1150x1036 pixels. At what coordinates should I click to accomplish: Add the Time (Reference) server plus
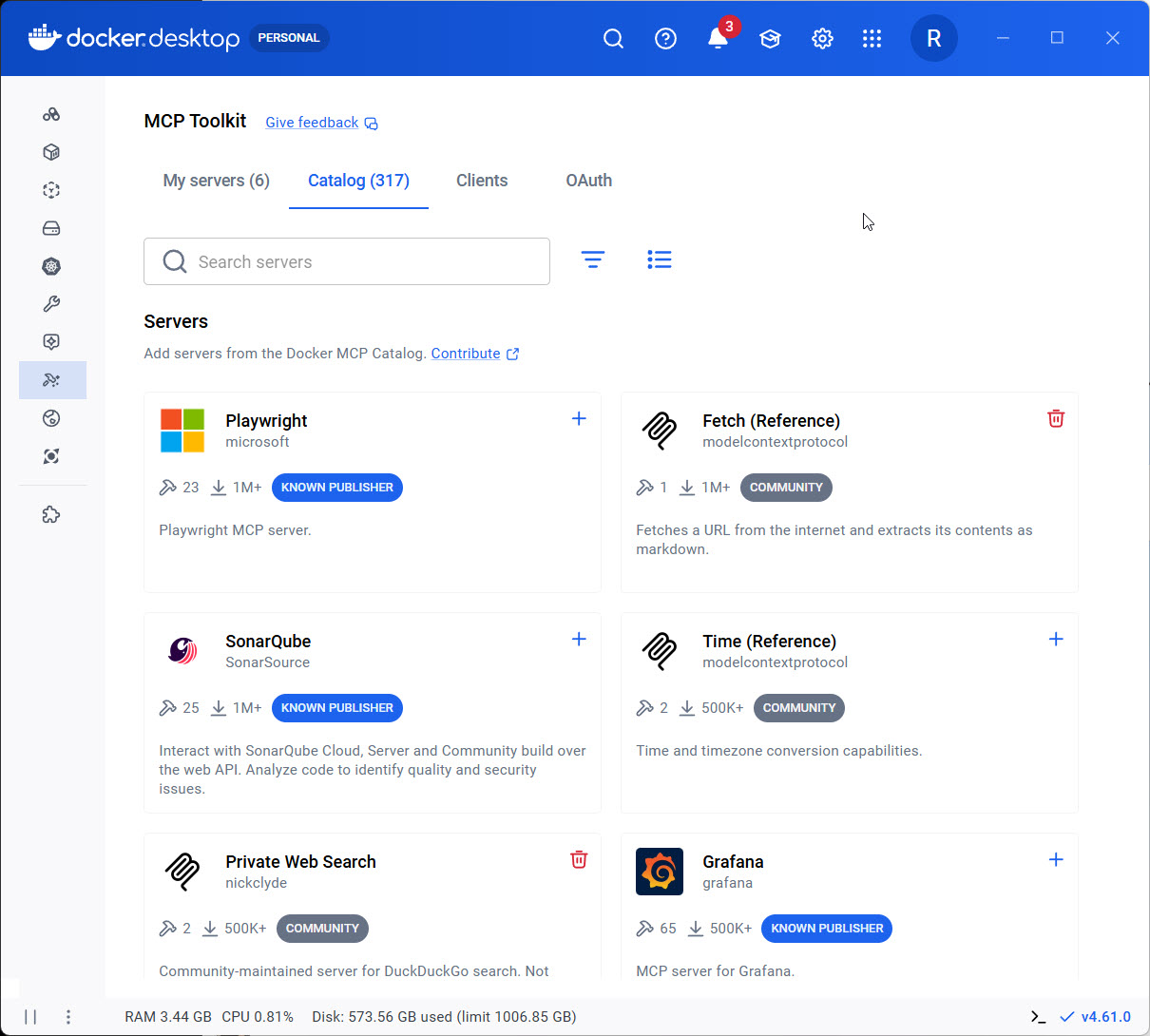pyautogui.click(x=1056, y=639)
